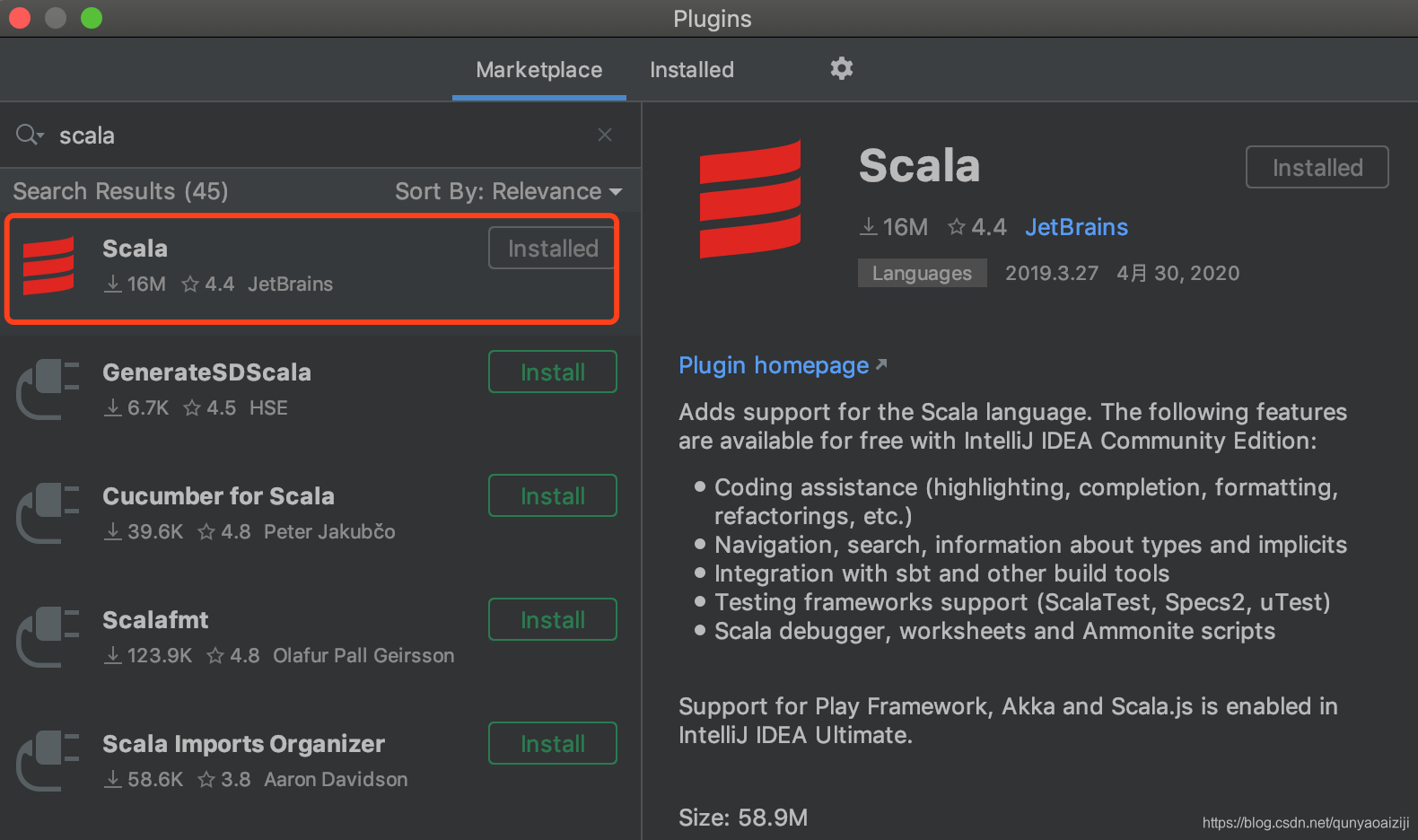Click the search magnifier icon
This screenshot has width=1418, height=840.
pyautogui.click(x=28, y=135)
